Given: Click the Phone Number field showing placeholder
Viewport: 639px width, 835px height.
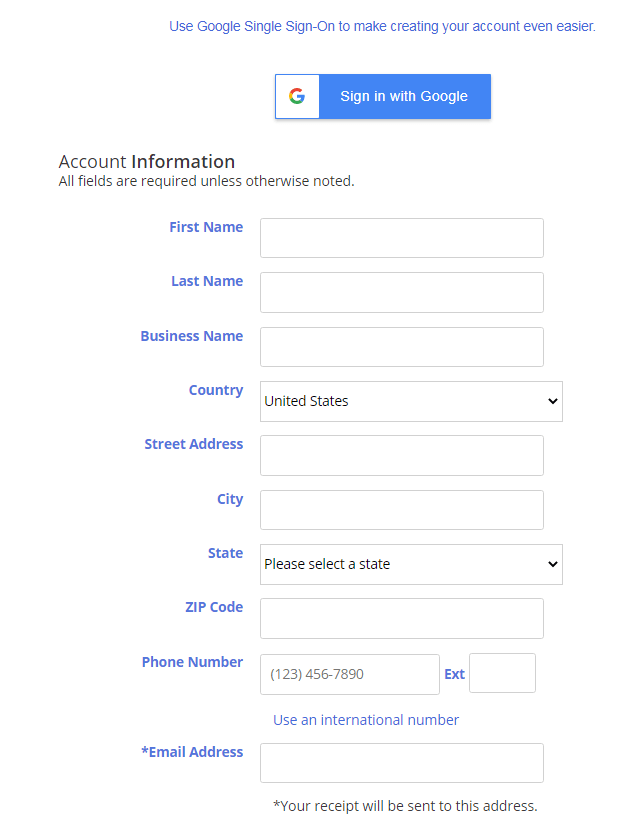Looking at the screenshot, I should [x=349, y=674].
